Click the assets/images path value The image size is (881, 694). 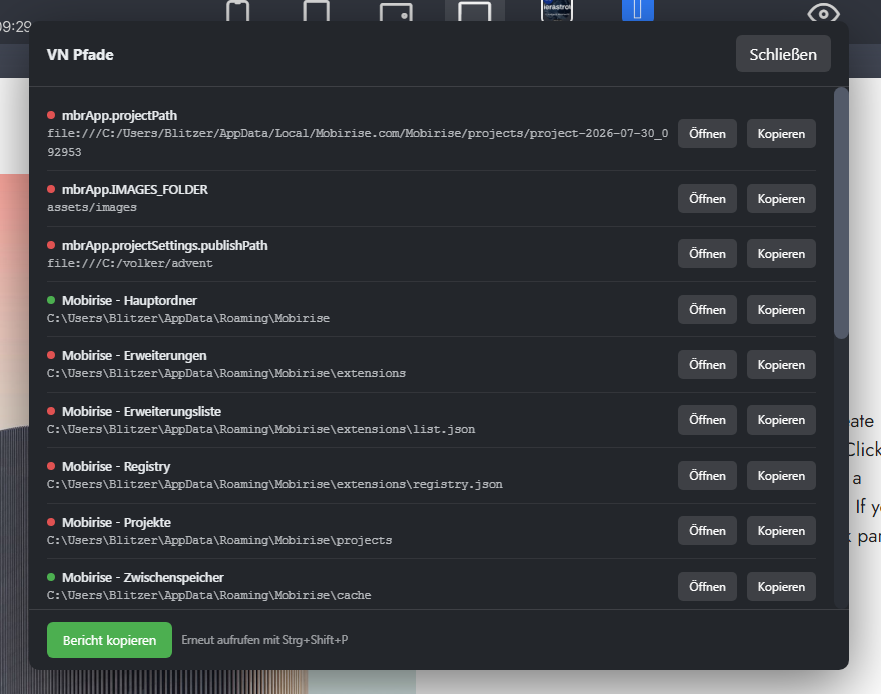click(92, 207)
